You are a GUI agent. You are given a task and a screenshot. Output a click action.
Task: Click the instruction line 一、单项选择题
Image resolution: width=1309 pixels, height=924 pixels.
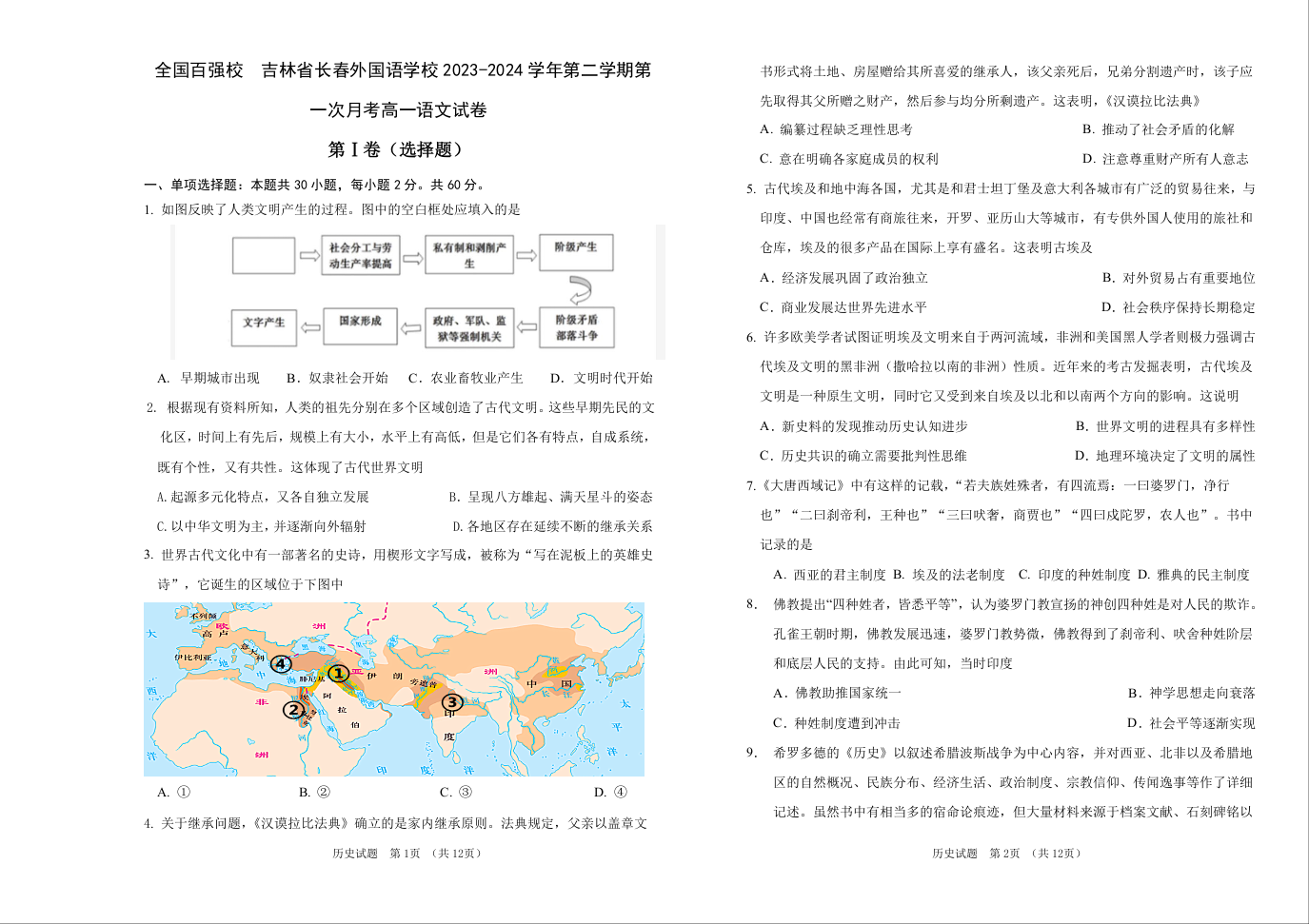[x=315, y=185]
